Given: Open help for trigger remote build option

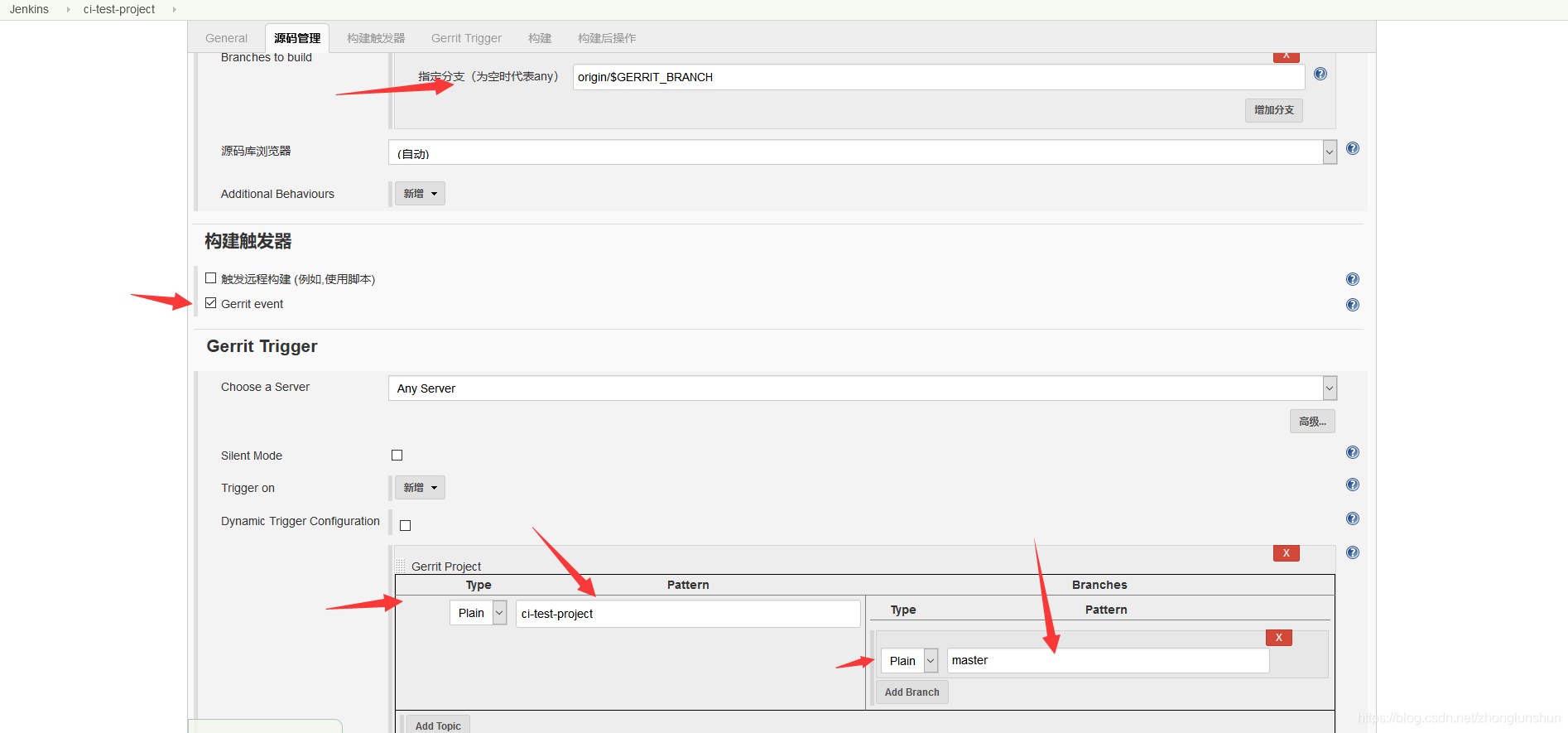Looking at the screenshot, I should tap(1353, 279).
